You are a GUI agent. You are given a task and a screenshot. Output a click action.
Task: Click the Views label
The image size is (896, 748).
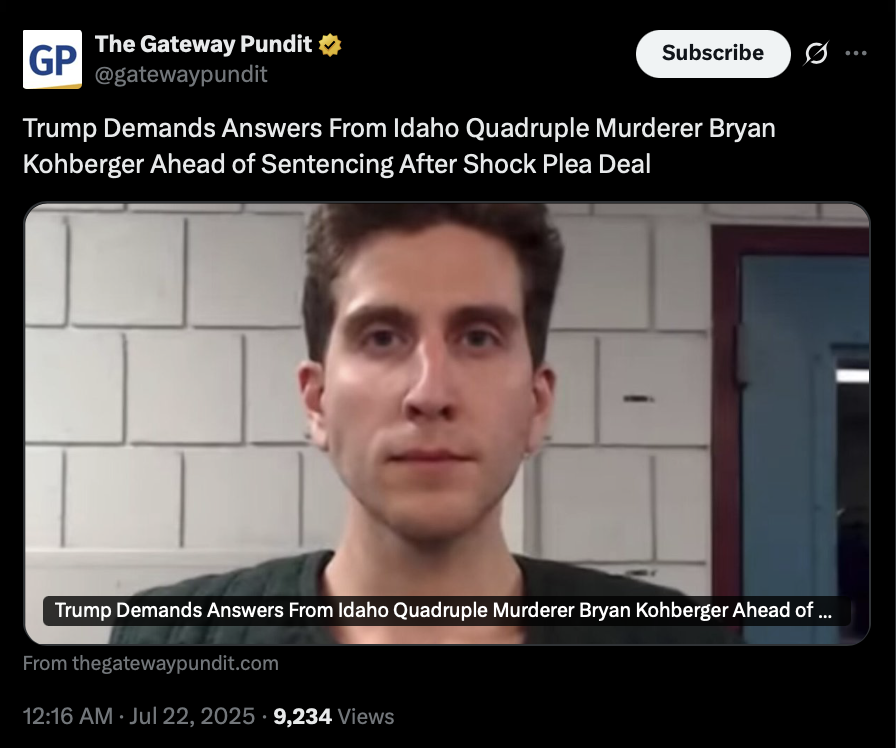click(x=366, y=717)
